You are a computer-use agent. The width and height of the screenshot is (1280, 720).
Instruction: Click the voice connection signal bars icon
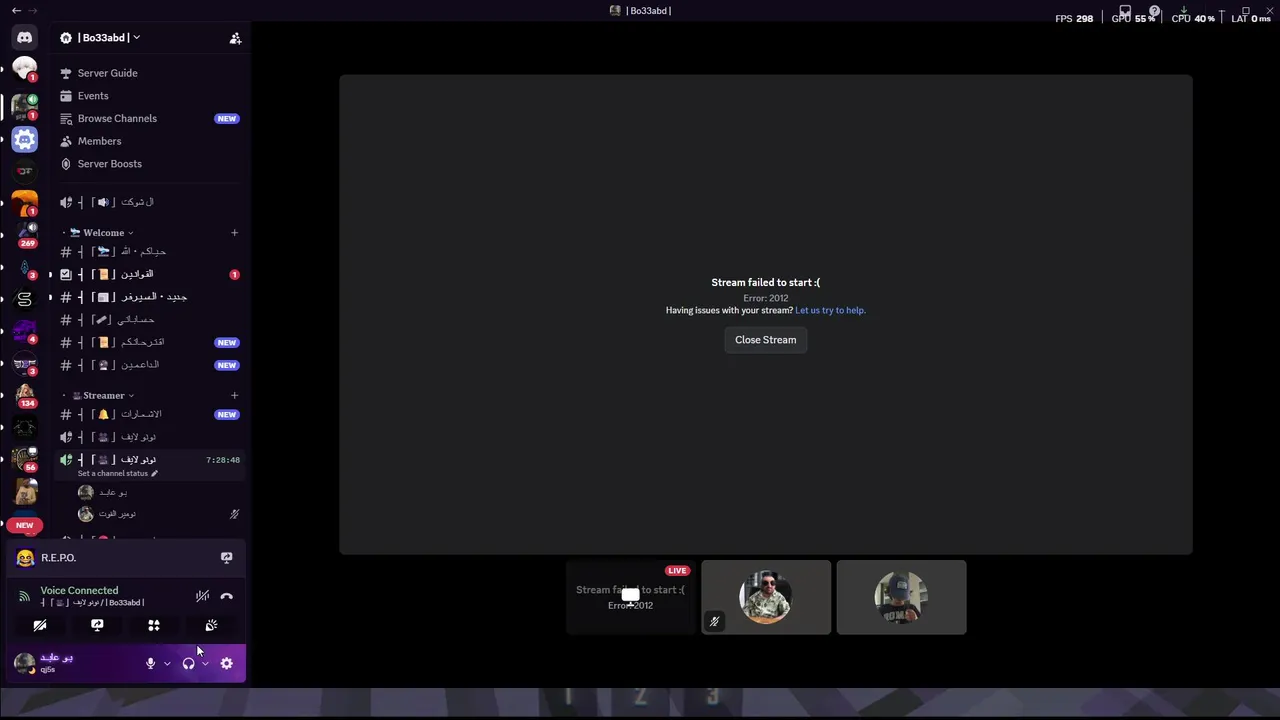coord(25,597)
